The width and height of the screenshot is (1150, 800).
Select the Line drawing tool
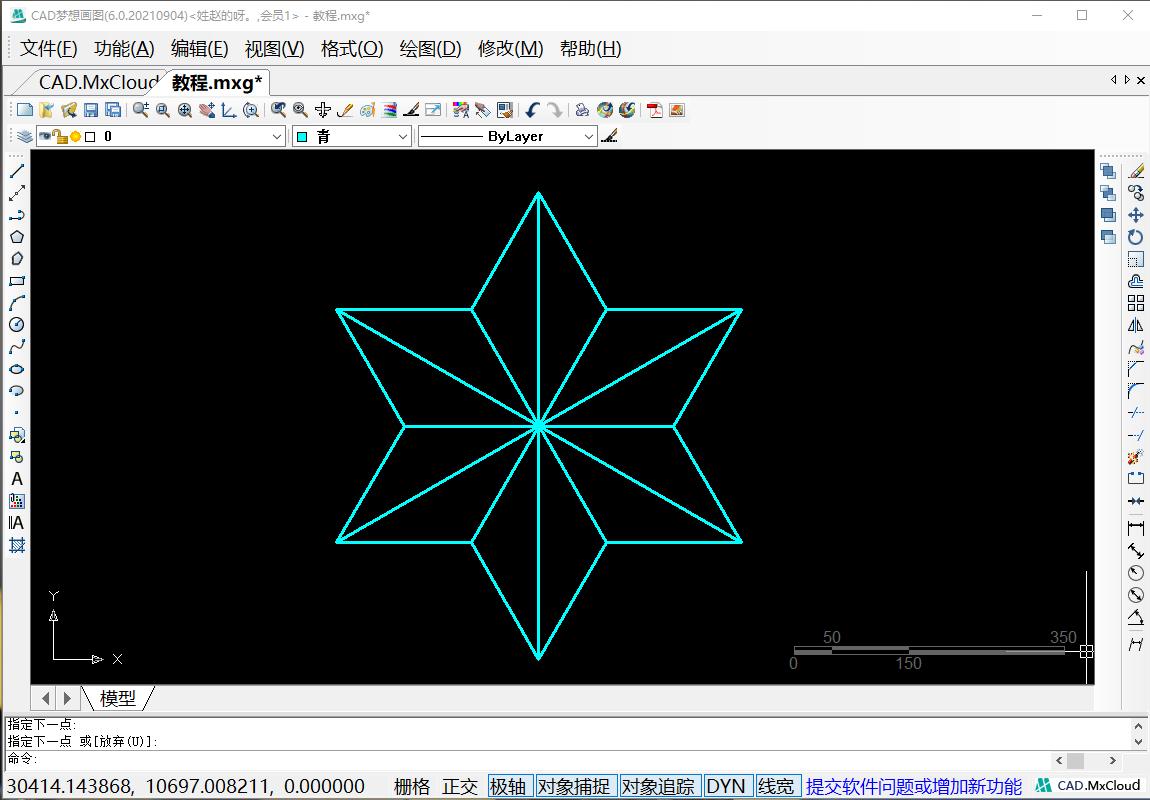click(16, 170)
